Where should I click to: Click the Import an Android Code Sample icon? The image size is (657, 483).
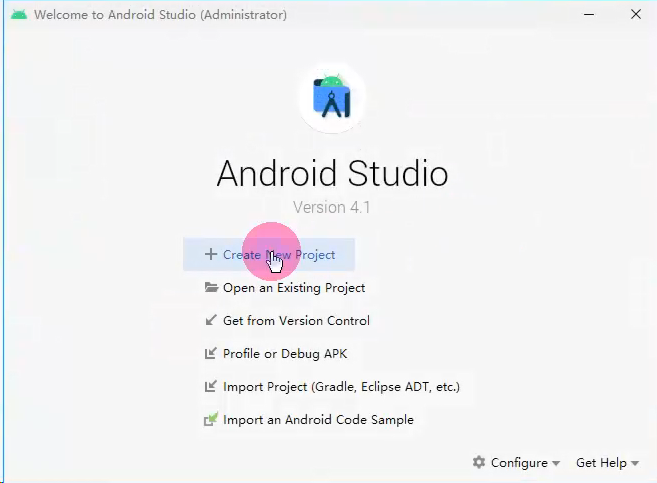coord(211,419)
